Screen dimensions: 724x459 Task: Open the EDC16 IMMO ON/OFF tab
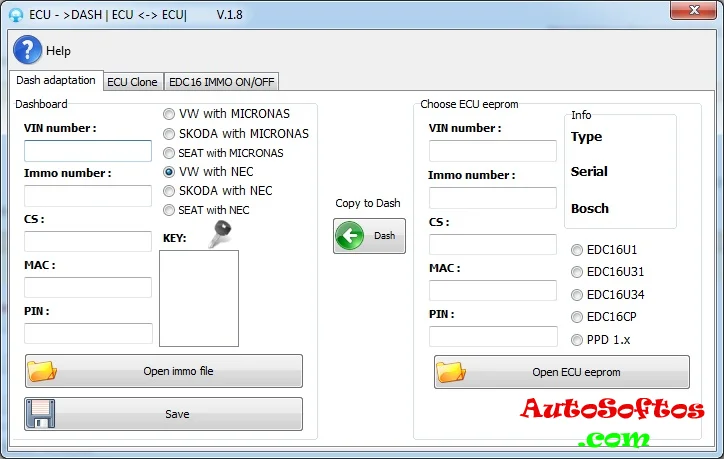pos(222,82)
